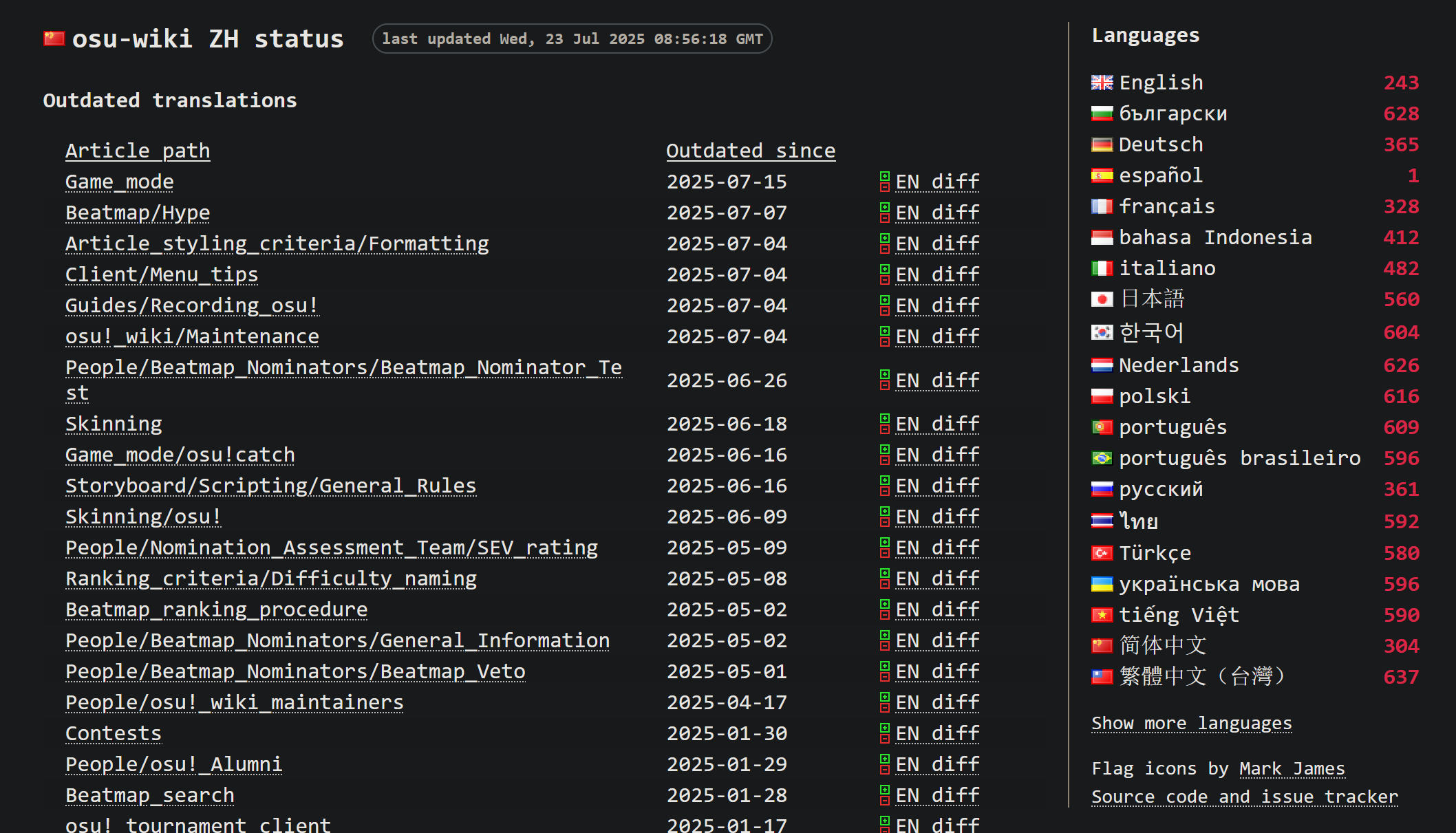This screenshot has height=833, width=1456.
Task: Open EN diff for People/osu!_Alumni
Action: [937, 764]
